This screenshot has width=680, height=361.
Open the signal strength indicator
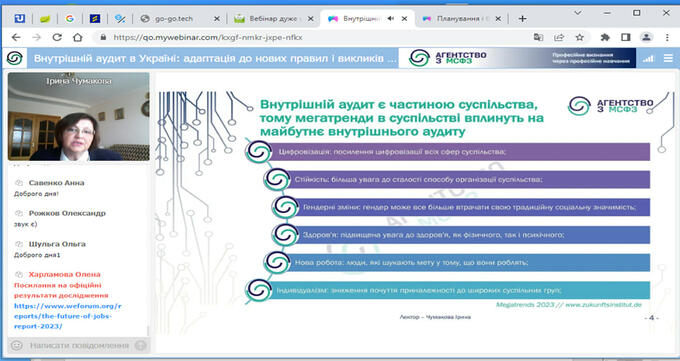(x=648, y=58)
